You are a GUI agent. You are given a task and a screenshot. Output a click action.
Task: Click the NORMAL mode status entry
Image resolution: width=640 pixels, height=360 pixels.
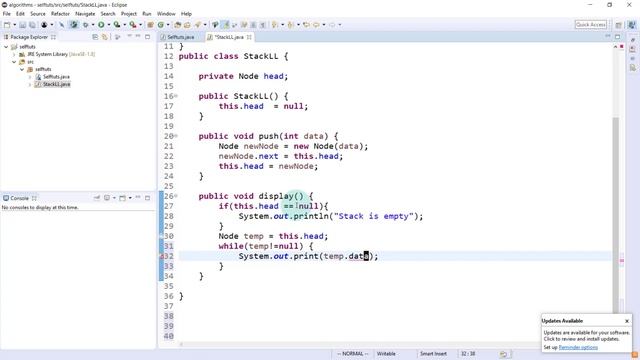[x=353, y=354]
